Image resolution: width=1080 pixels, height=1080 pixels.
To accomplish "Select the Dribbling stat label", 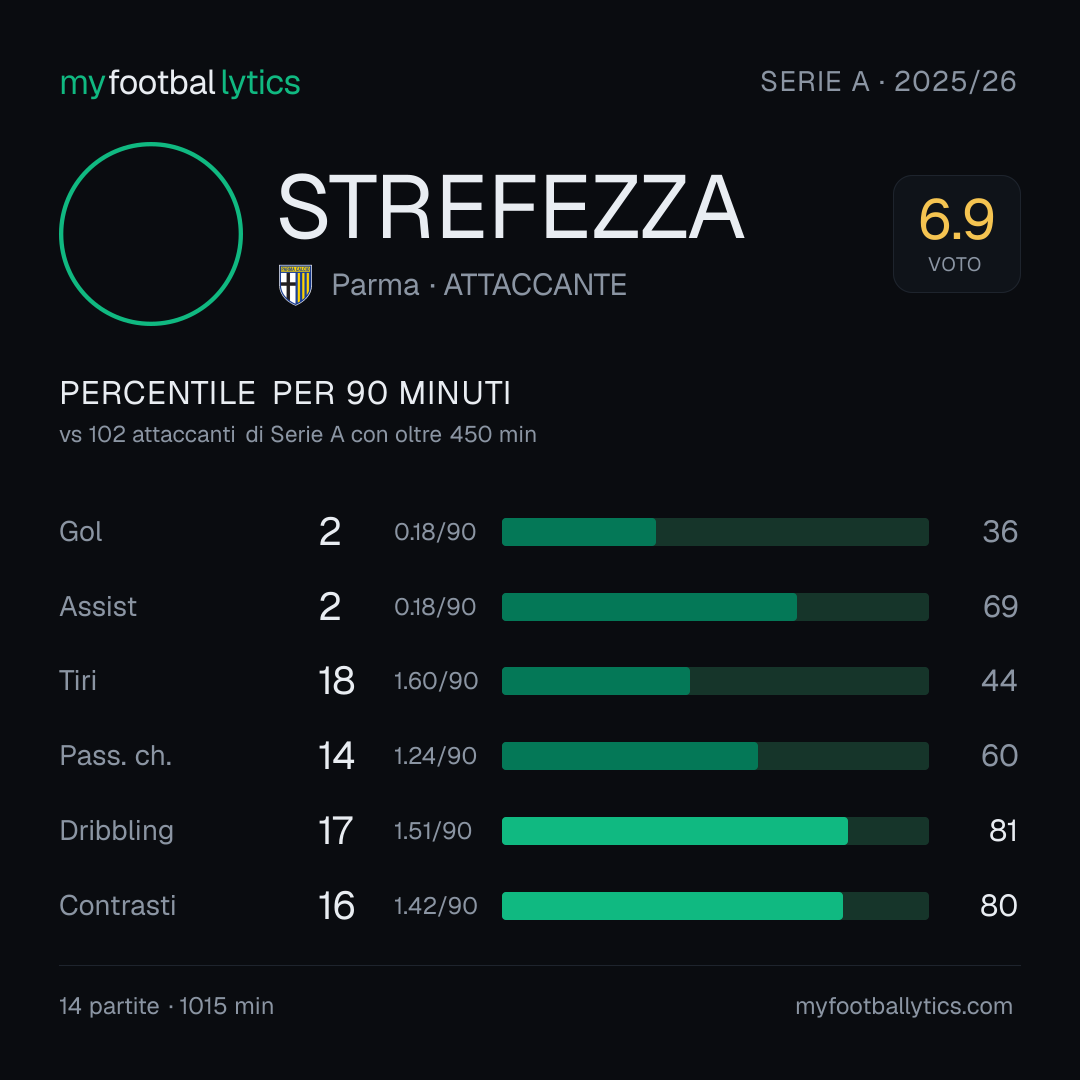I will pos(116,831).
